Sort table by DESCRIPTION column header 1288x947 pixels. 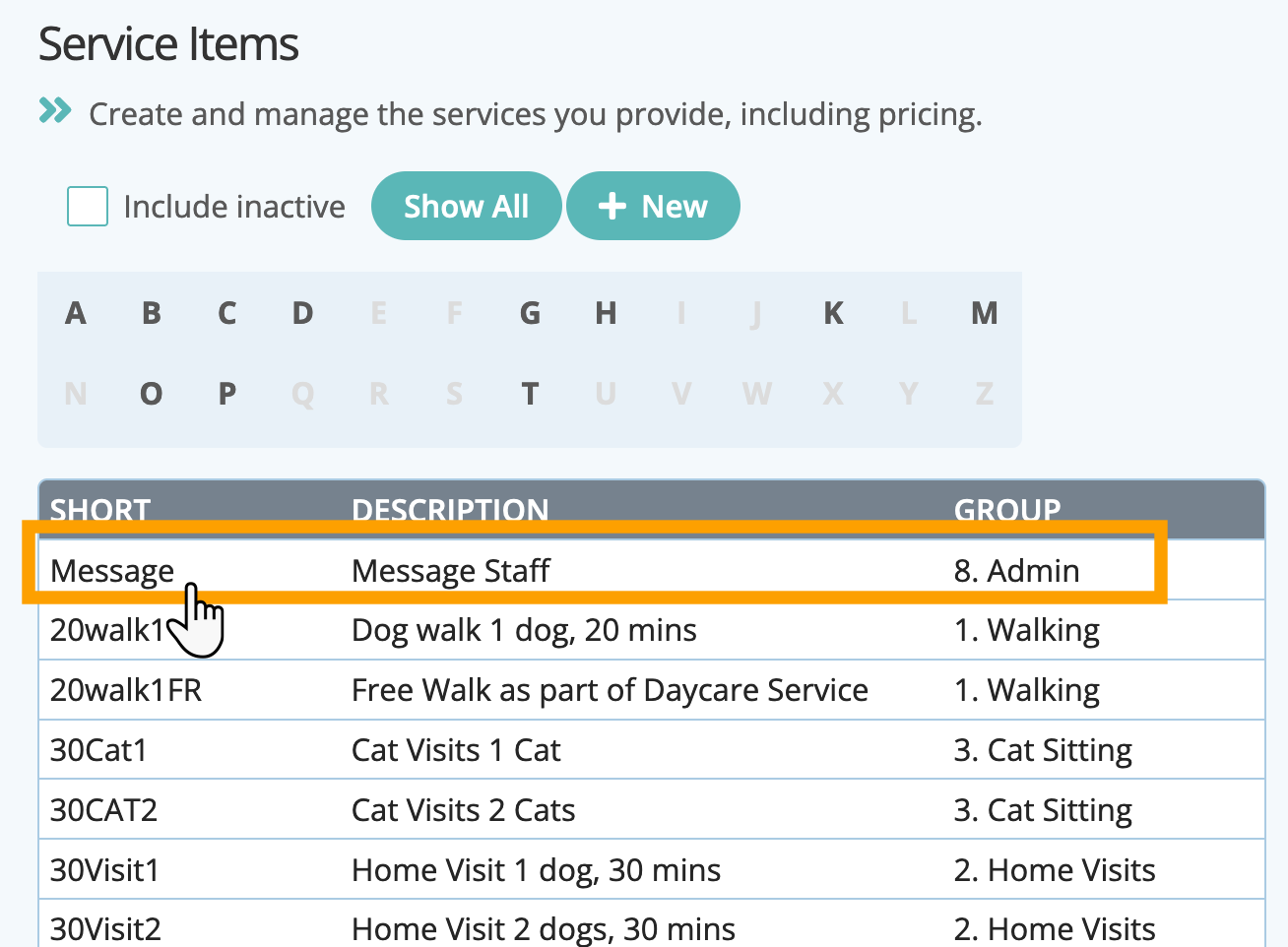450,510
